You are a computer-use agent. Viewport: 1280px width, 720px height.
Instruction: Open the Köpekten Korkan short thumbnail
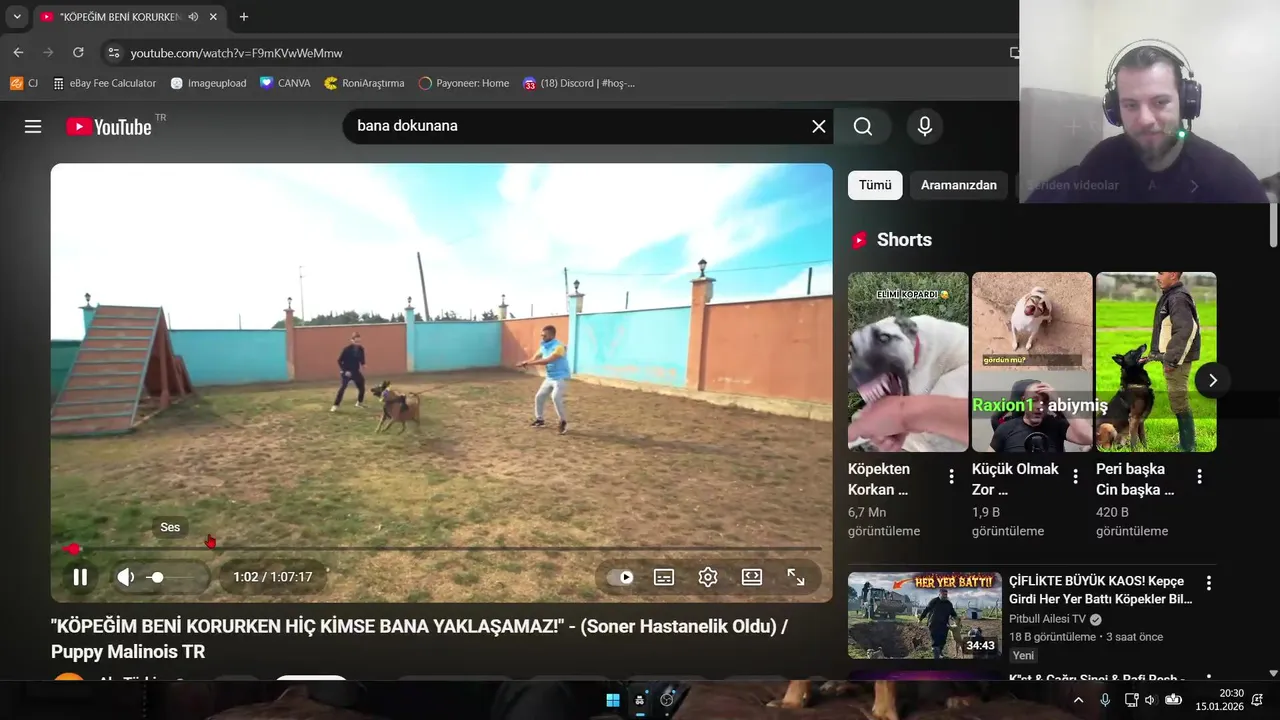tap(908, 362)
